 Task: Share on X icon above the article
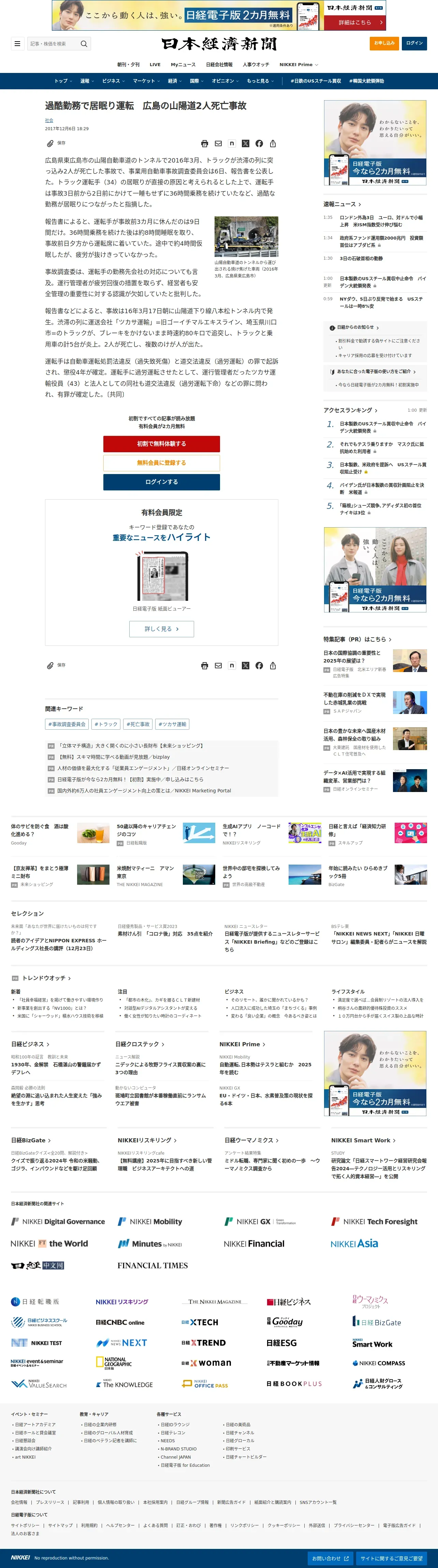coord(246,144)
